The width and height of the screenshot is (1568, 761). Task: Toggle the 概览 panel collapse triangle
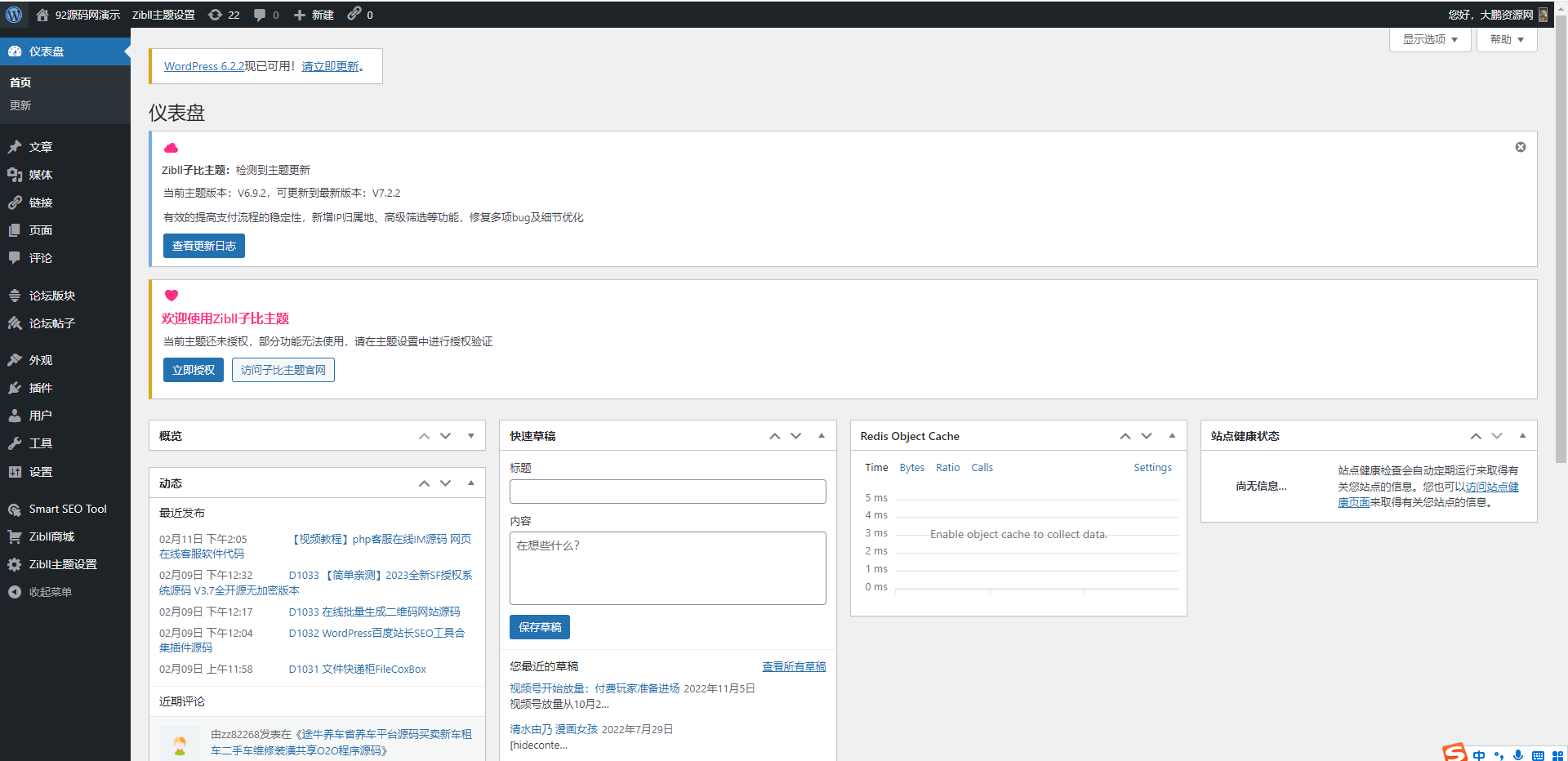click(x=471, y=436)
